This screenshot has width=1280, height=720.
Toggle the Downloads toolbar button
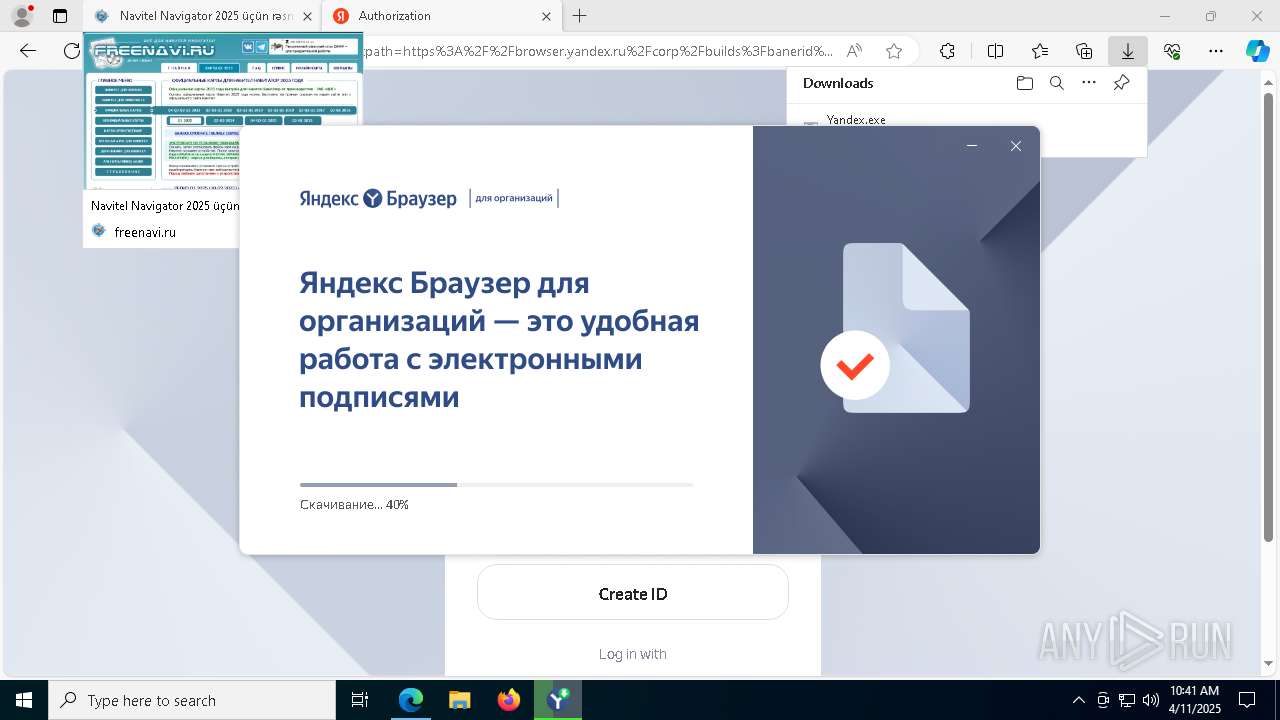click(x=1128, y=51)
